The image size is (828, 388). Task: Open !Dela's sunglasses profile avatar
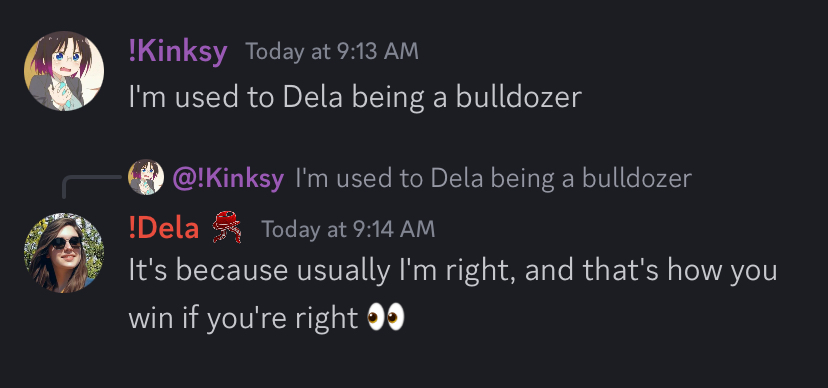point(64,253)
